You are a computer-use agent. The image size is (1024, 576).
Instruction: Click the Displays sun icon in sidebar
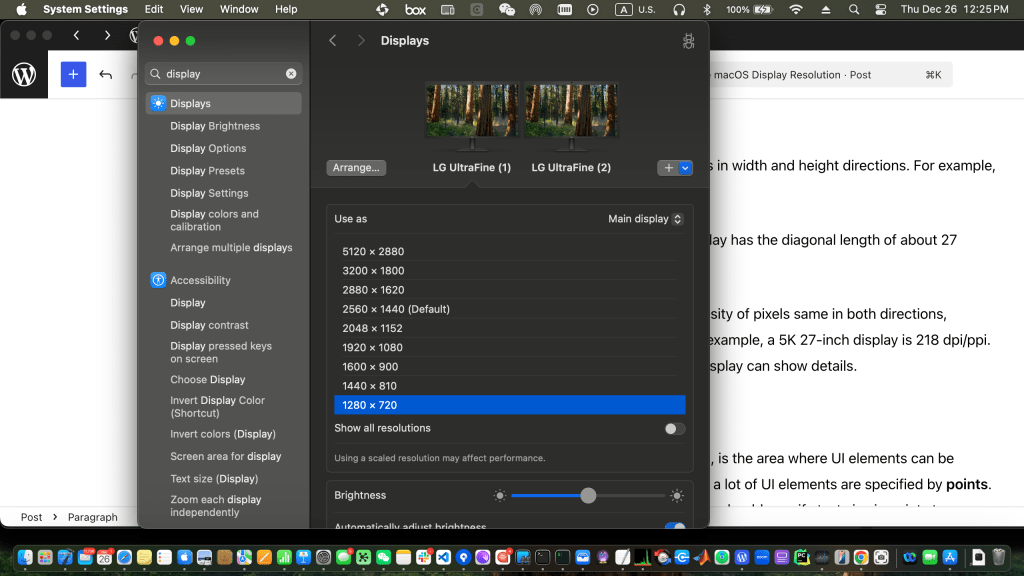(158, 103)
